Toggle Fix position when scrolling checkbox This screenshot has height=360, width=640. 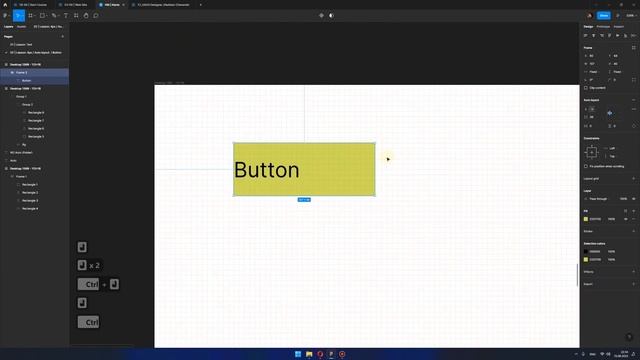[586, 167]
